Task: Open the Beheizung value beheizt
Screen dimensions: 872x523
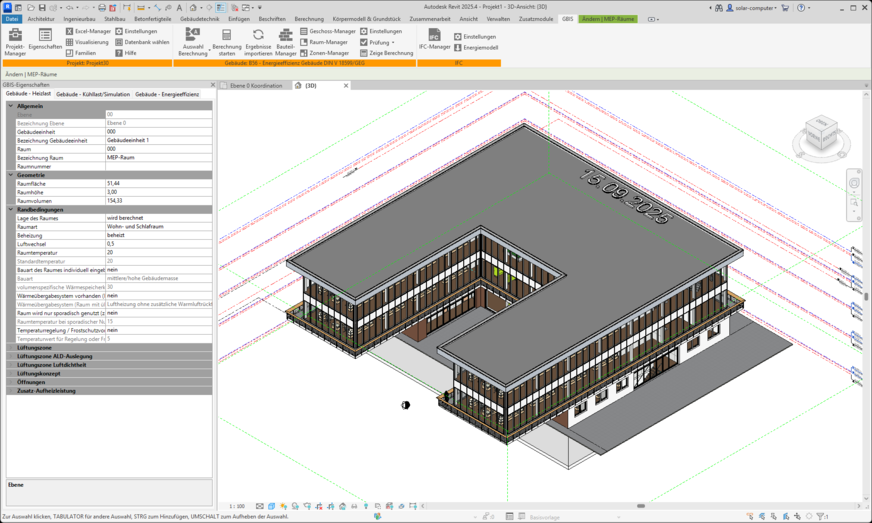Action: pyautogui.click(x=158, y=235)
